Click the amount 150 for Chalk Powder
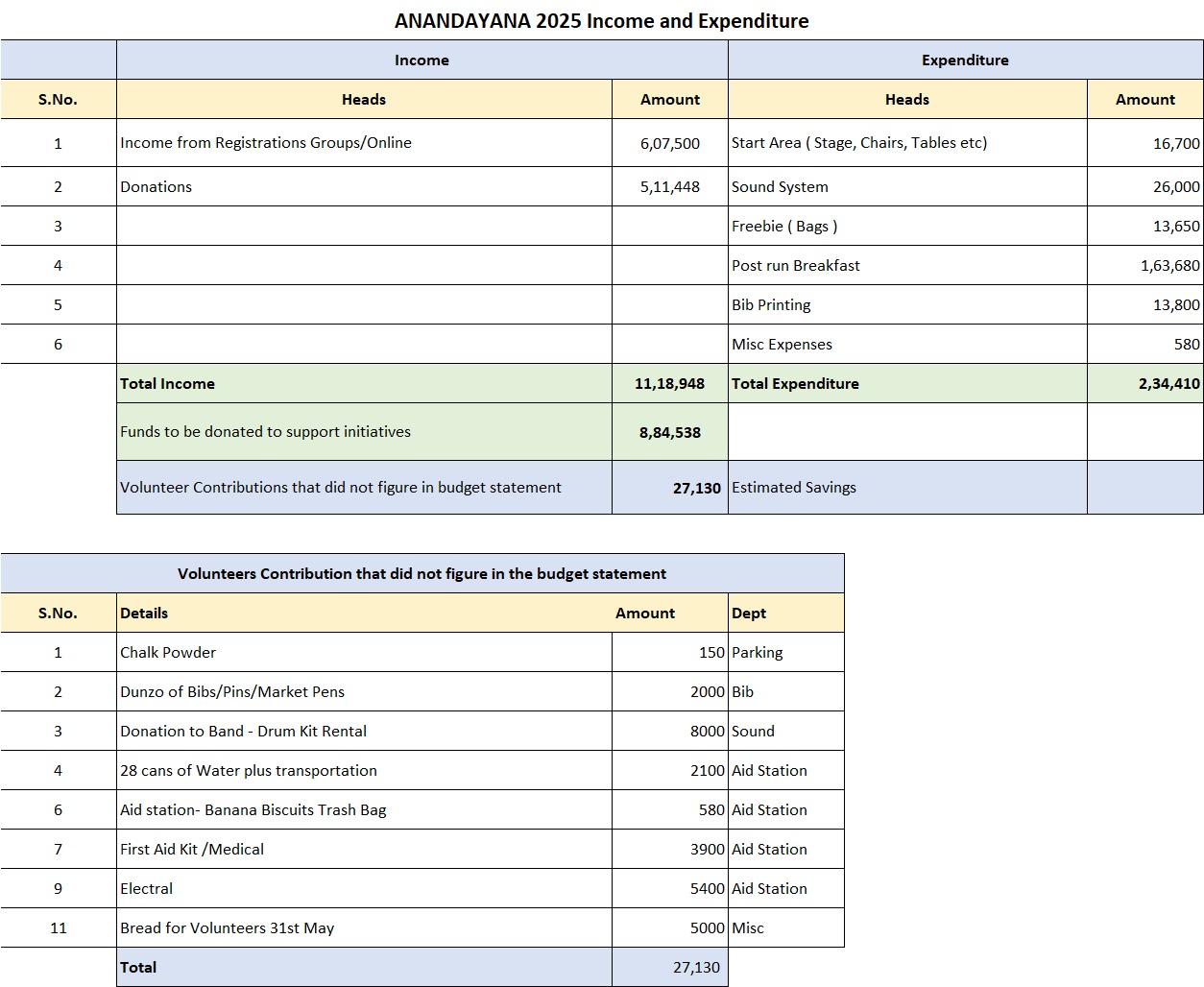The width and height of the screenshot is (1204, 987). [x=670, y=652]
